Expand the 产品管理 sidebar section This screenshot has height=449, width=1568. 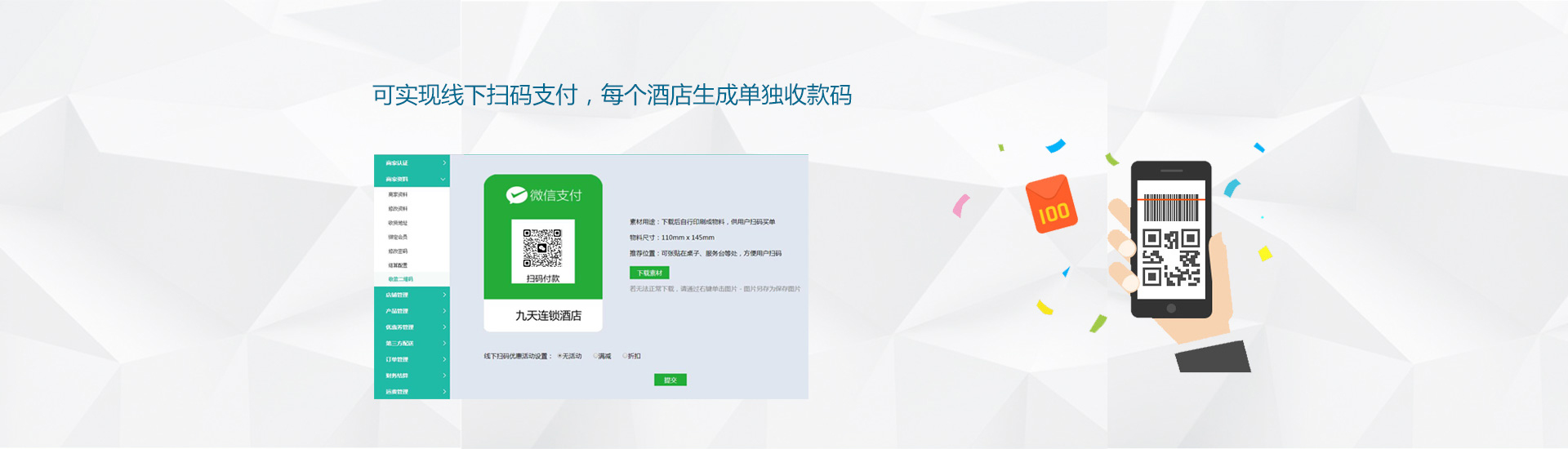pyautogui.click(x=412, y=311)
